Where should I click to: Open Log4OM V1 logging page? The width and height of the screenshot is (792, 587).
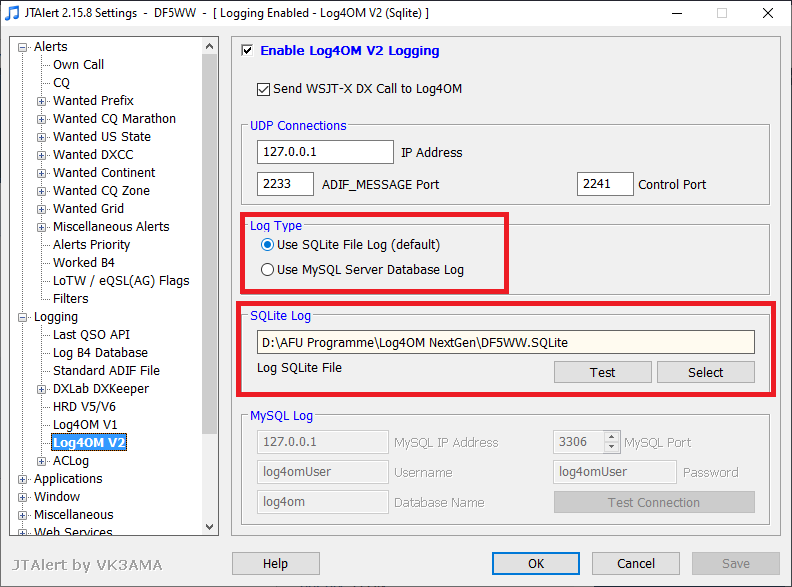click(85, 424)
